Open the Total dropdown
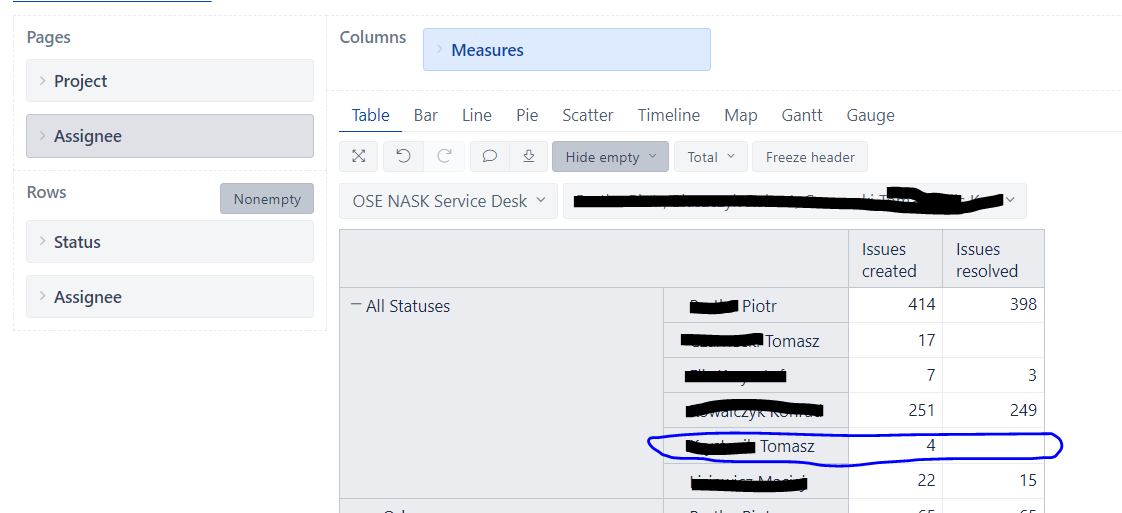 pos(710,157)
